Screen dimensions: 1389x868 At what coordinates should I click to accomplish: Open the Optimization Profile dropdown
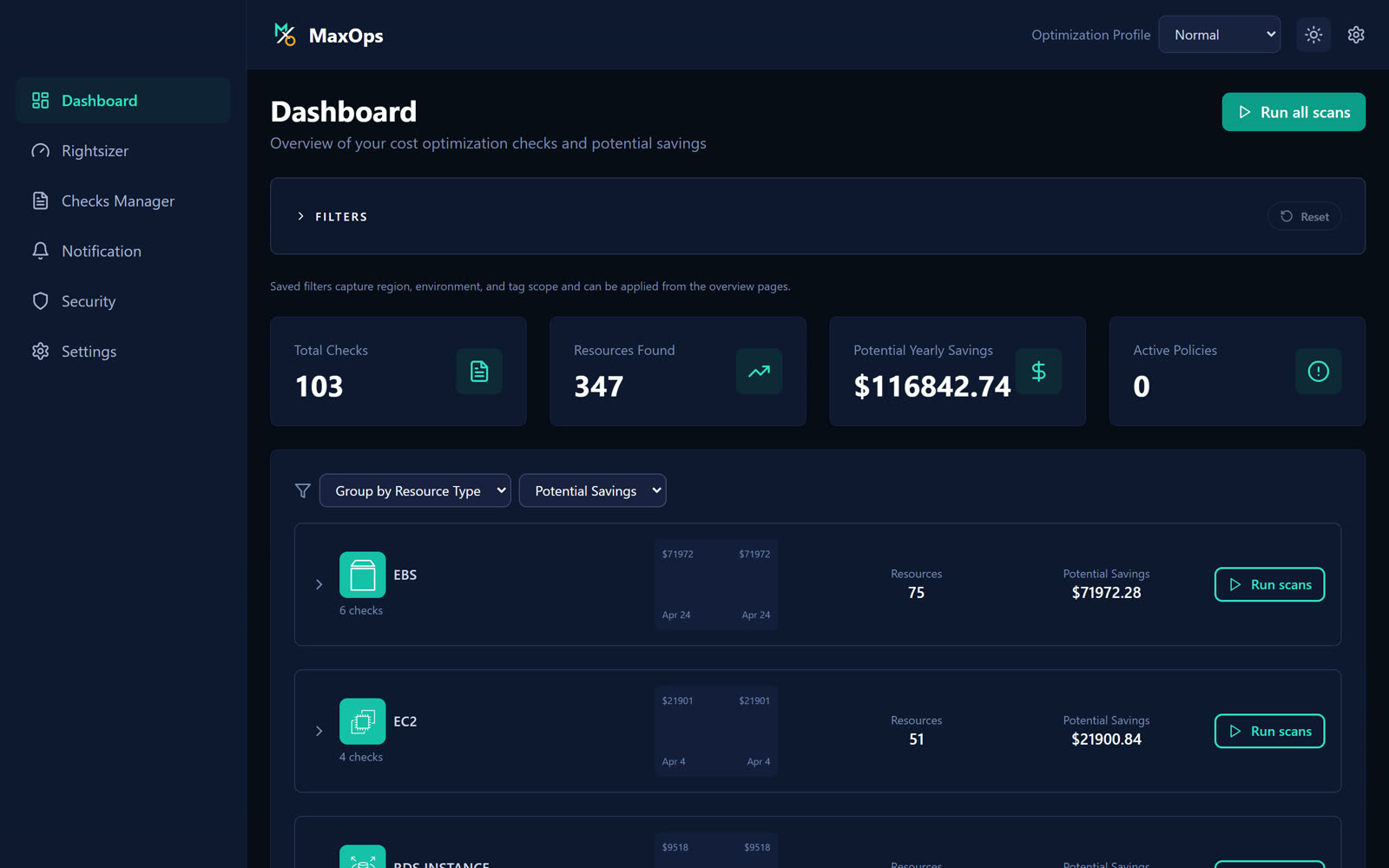point(1219,35)
